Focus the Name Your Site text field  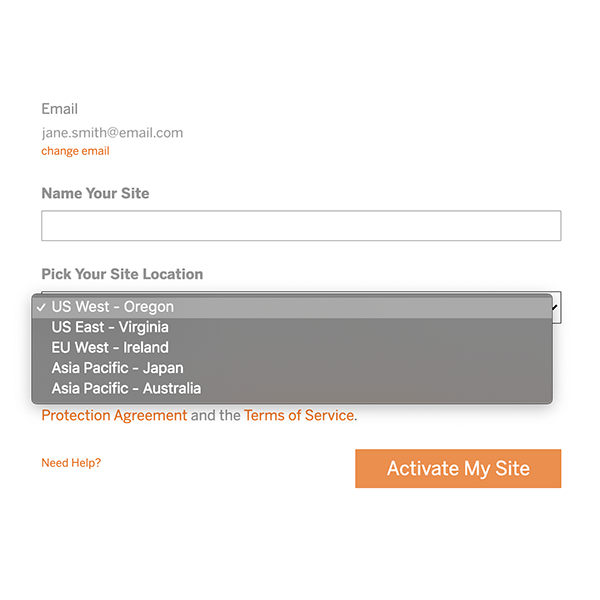click(x=300, y=226)
